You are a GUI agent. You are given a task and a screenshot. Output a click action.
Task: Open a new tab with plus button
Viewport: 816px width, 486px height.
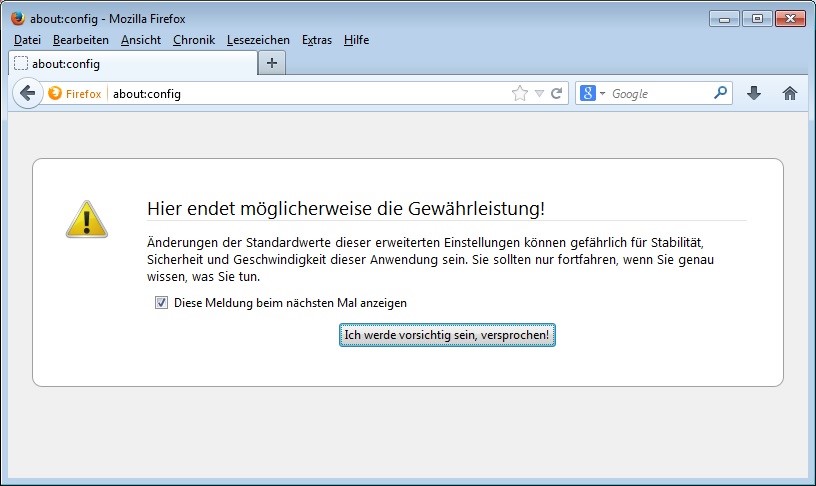click(x=271, y=63)
